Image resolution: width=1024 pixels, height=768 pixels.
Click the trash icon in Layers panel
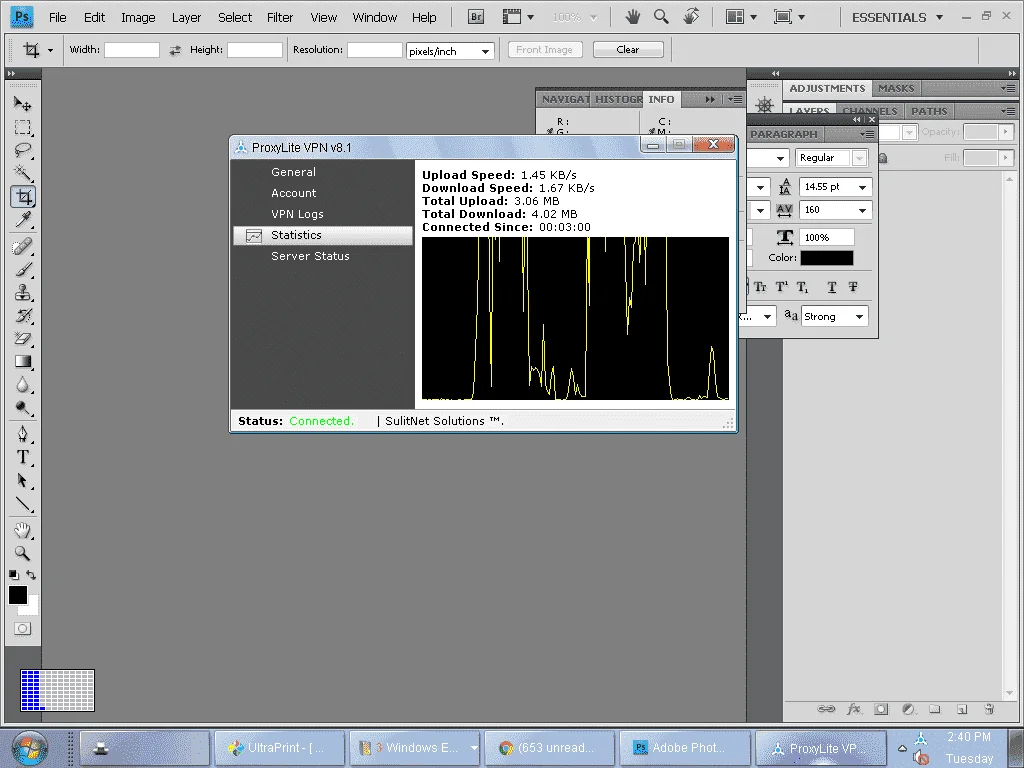coord(989,709)
